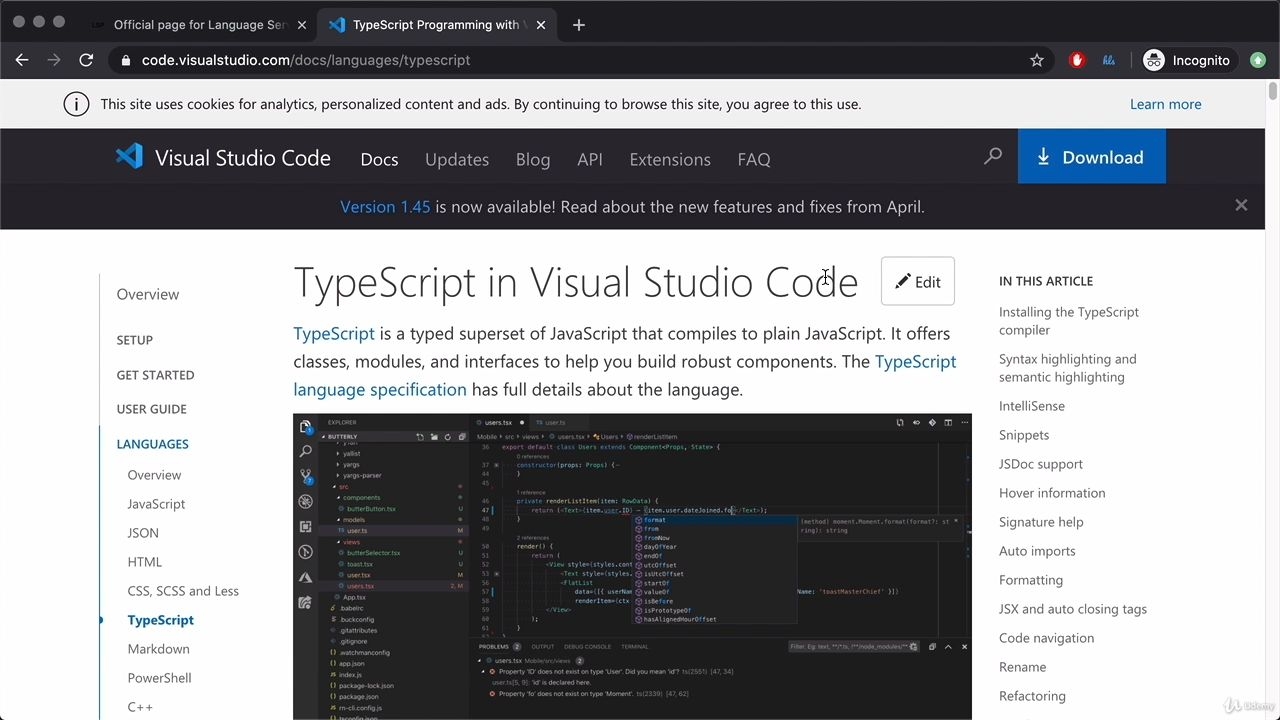This screenshot has height=720, width=1280.
Task: Go back to the previous page
Action: (x=22, y=60)
